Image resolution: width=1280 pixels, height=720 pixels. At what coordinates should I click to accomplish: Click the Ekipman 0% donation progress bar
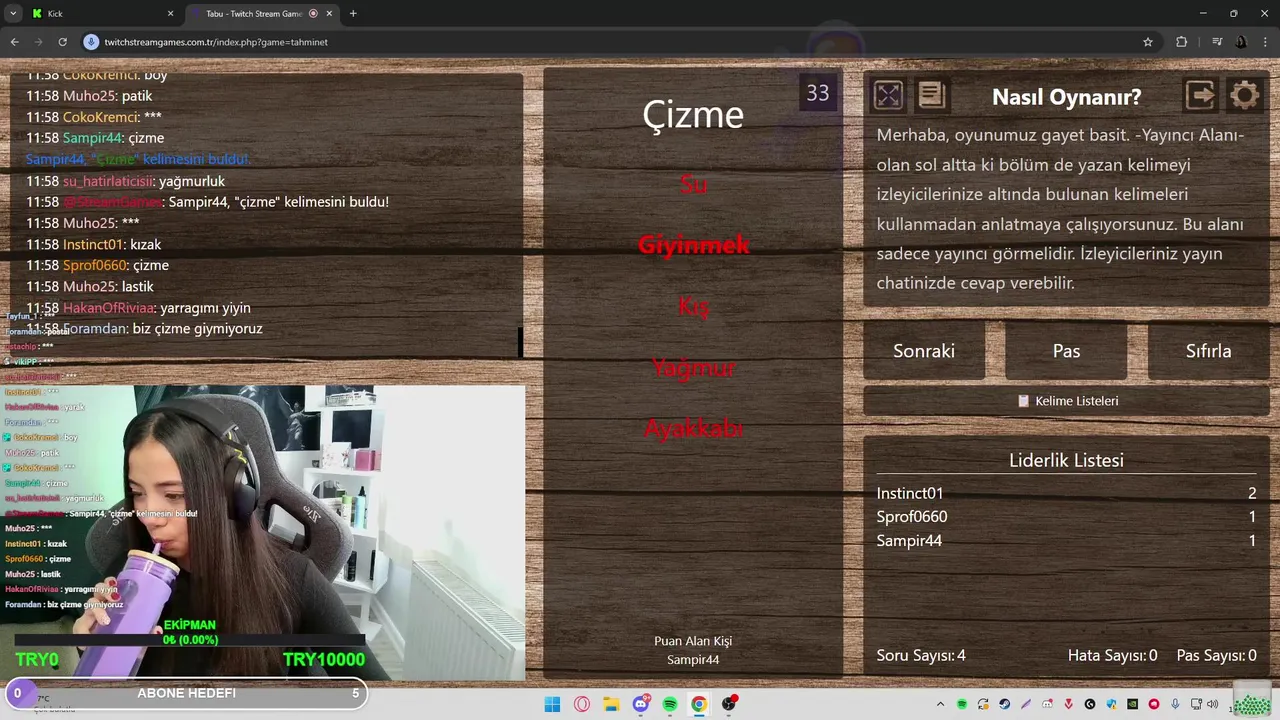click(x=190, y=640)
